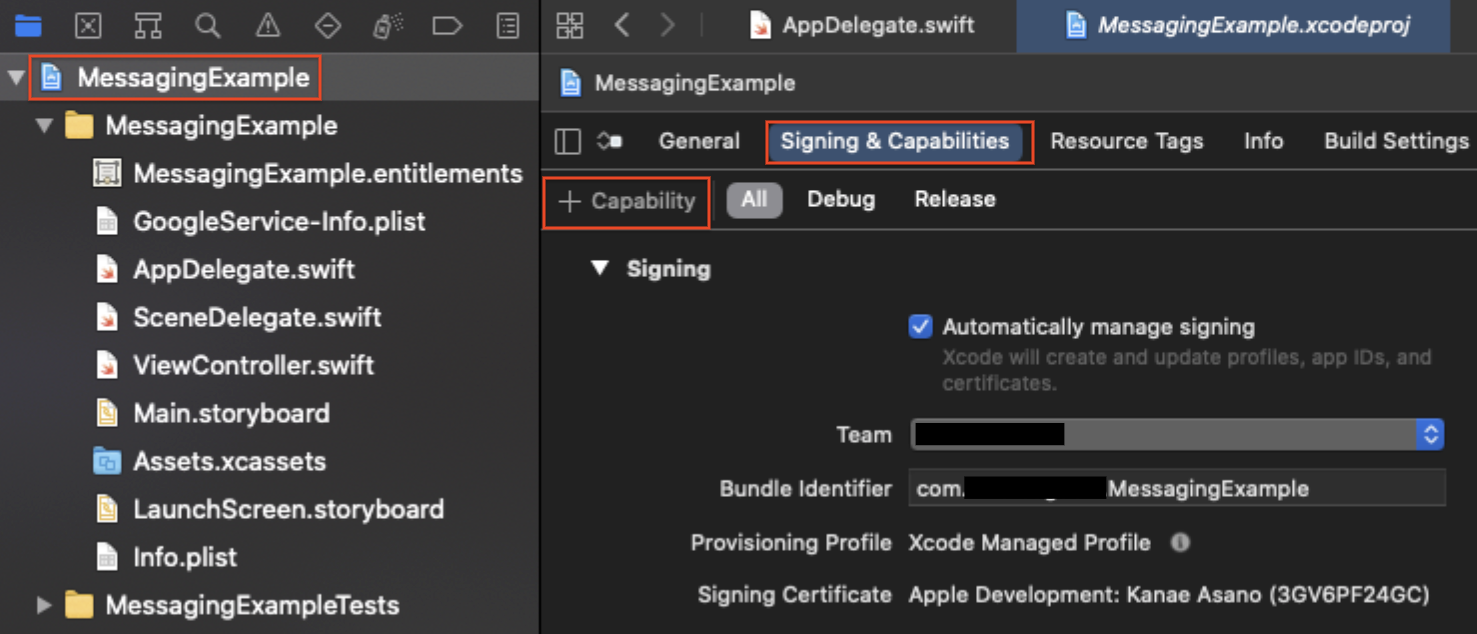This screenshot has width=1477, height=634.
Task: Open the Project navigator folder icon
Action: [28, 26]
